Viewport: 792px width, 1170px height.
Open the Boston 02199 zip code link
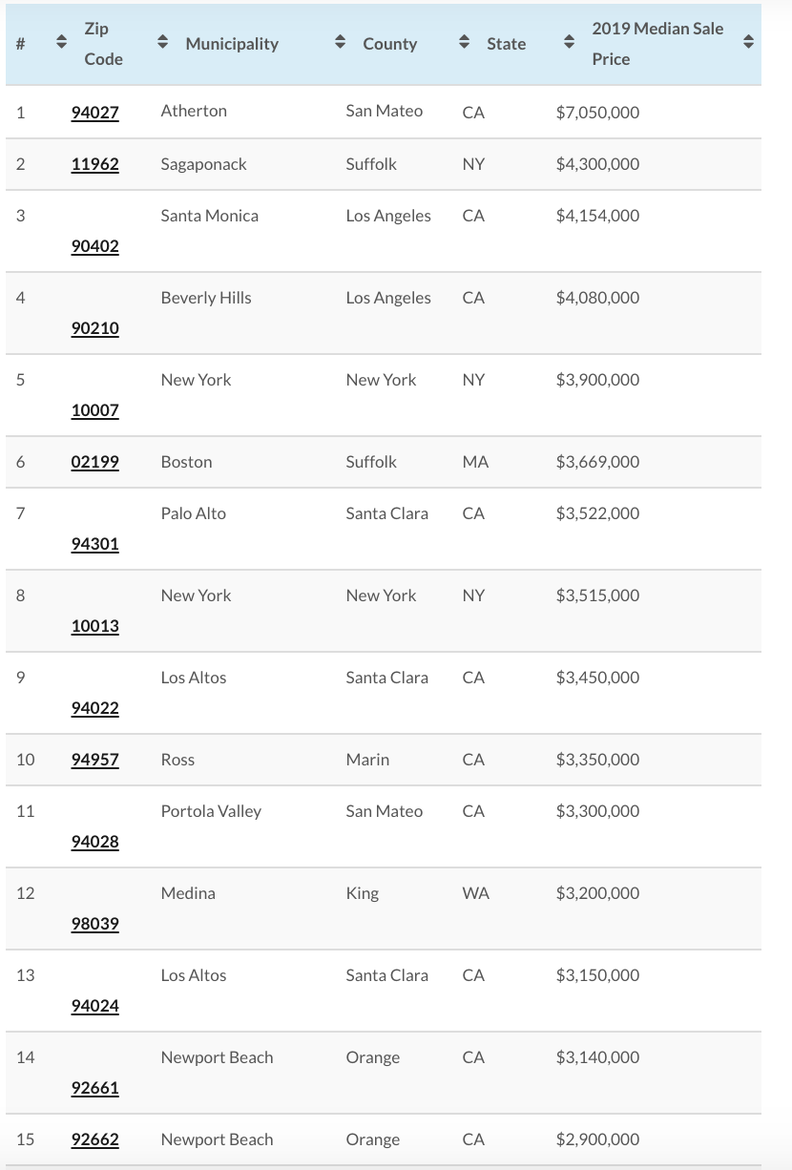95,462
